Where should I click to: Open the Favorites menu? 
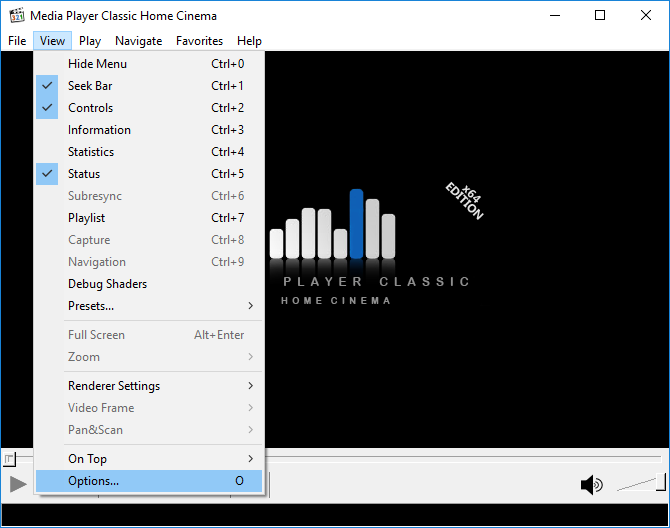pos(200,41)
